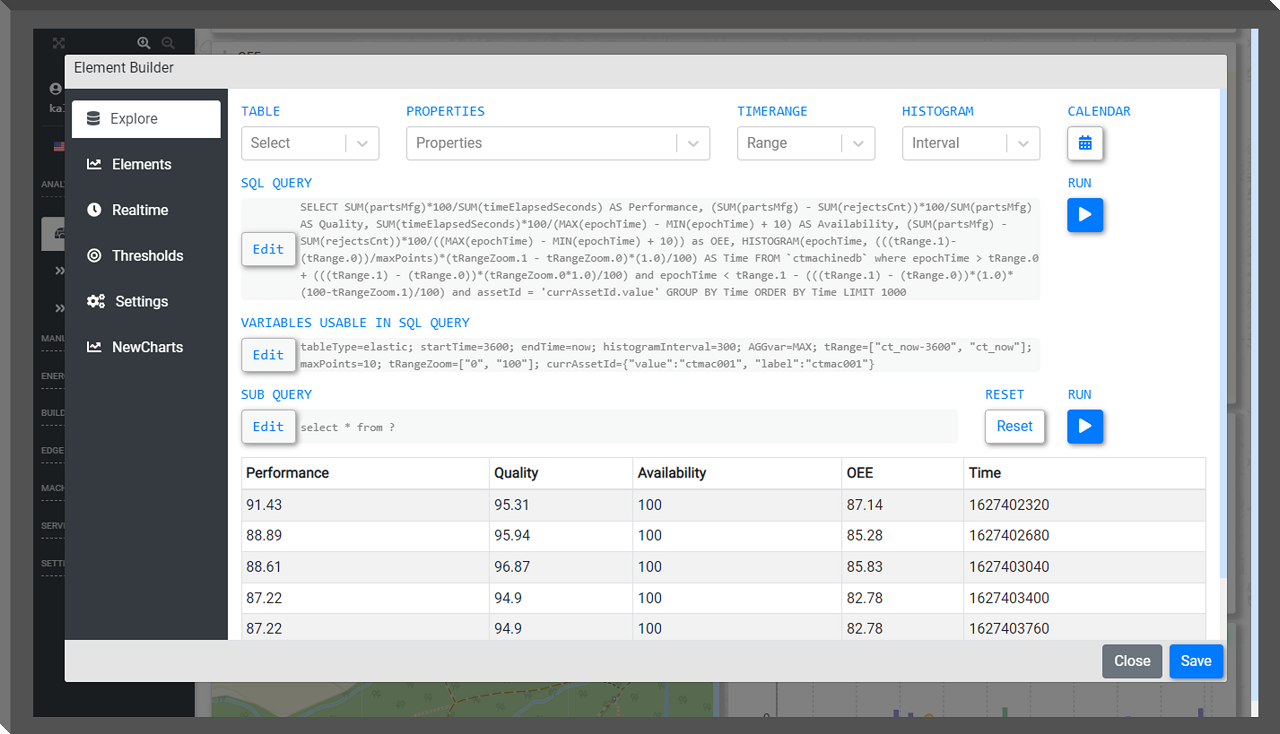Reset the sub query
The height and width of the screenshot is (734, 1280).
[1015, 427]
